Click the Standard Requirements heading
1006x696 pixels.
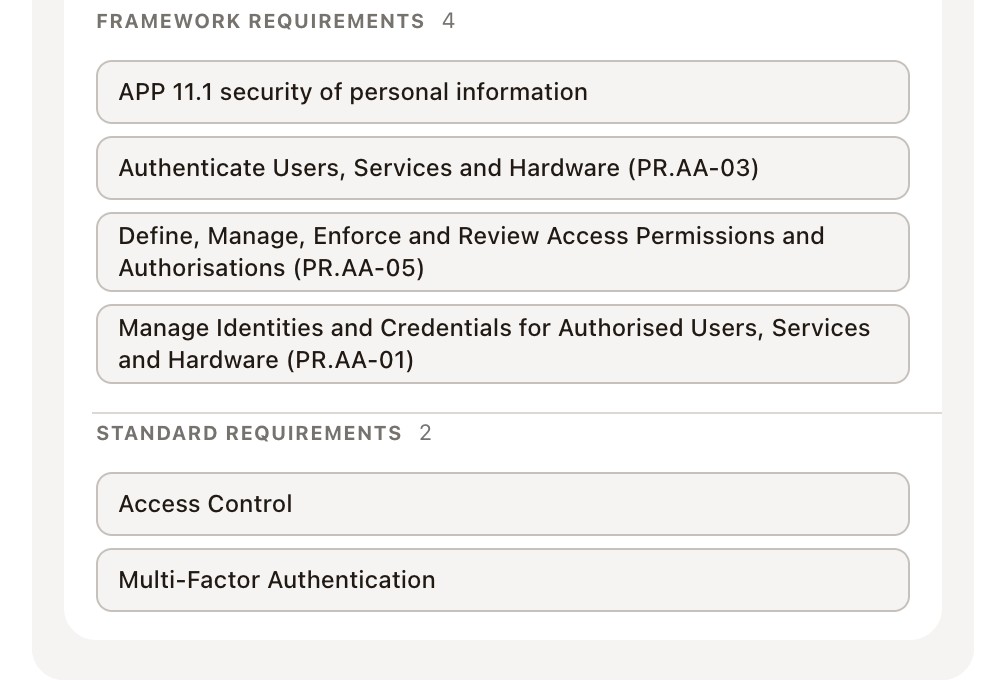pos(249,433)
